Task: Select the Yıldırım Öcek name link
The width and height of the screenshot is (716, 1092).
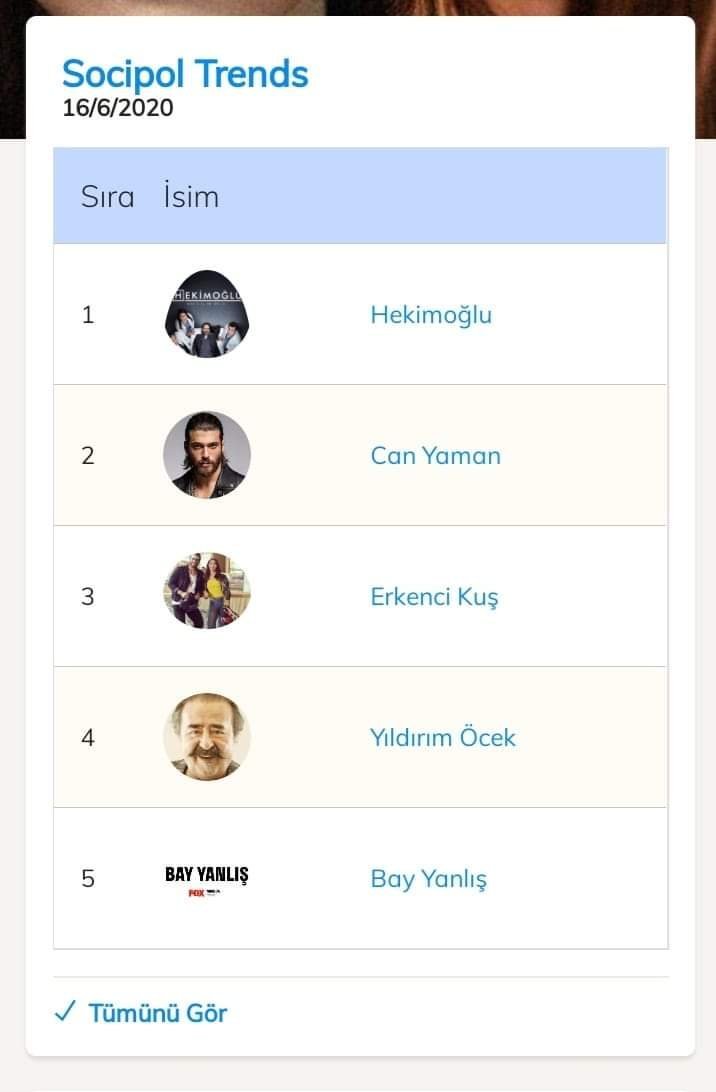Action: (442, 738)
